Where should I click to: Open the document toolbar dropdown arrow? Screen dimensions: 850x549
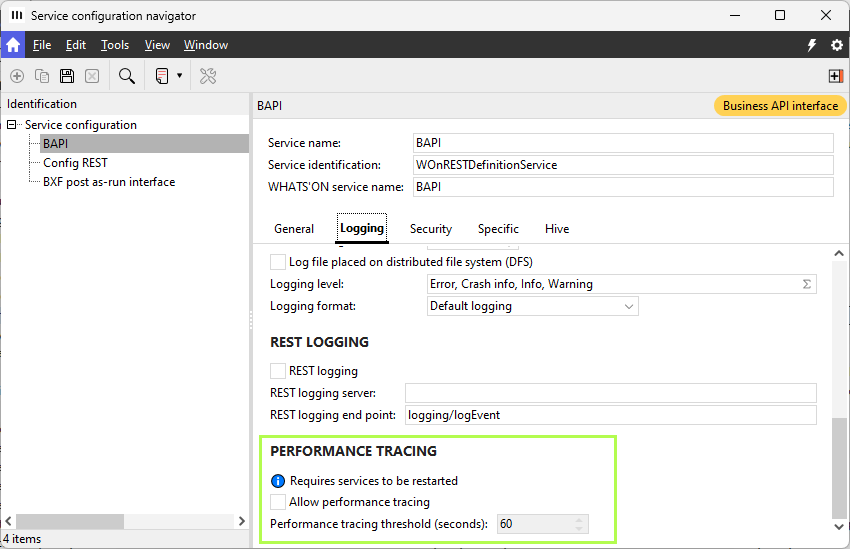pyautogui.click(x=180, y=76)
